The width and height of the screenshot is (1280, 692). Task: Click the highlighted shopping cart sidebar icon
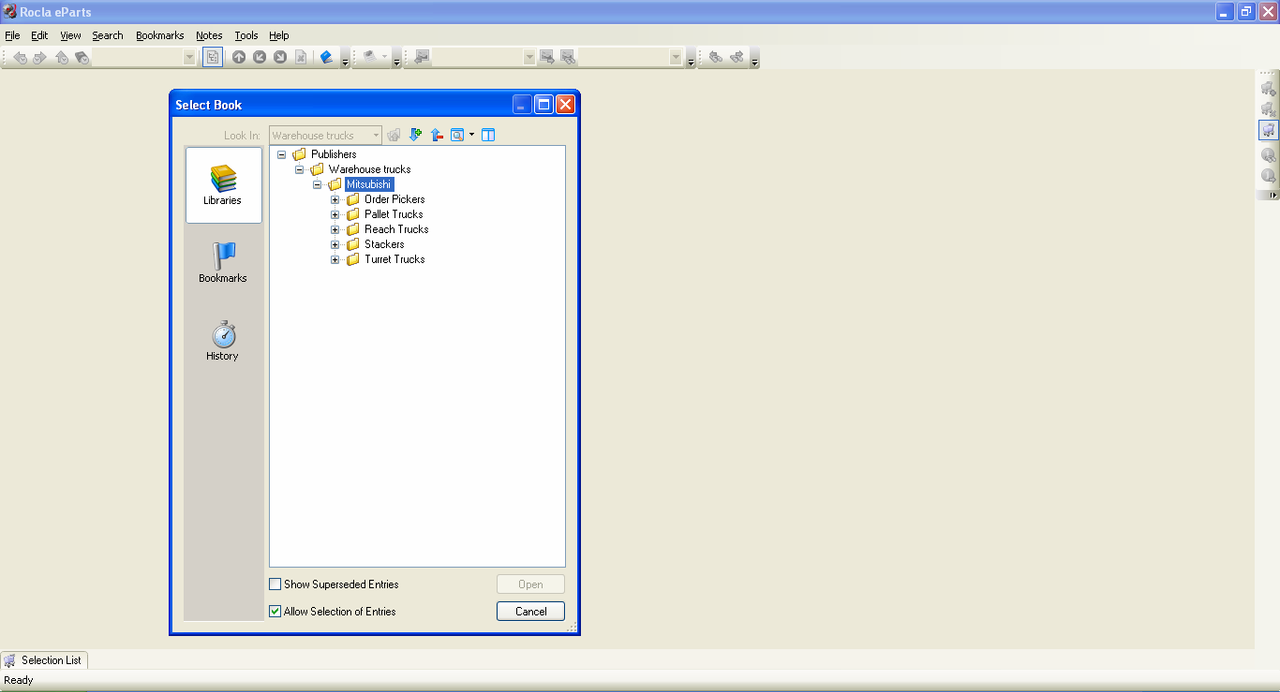[1268, 130]
